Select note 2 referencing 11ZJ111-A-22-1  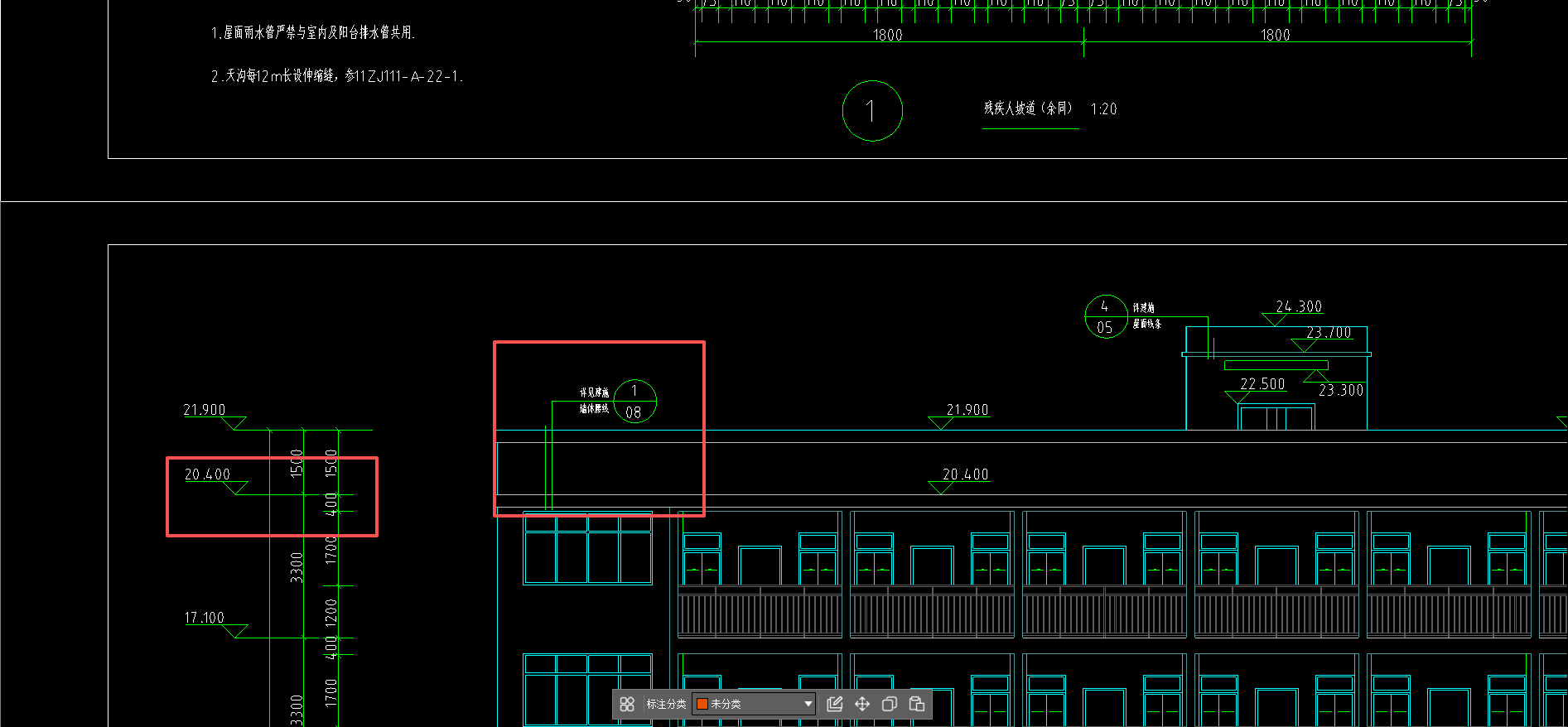[x=336, y=75]
